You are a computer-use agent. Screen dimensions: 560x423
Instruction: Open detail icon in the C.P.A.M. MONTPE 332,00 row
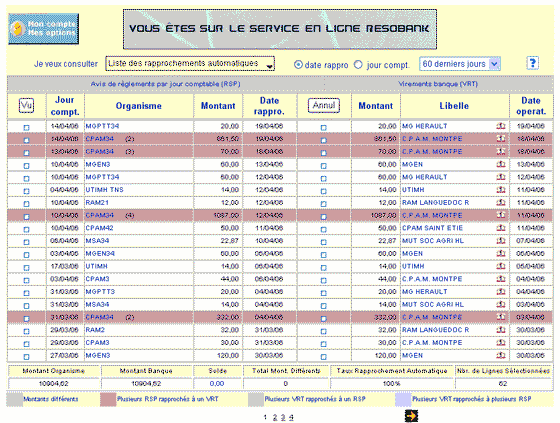point(501,317)
